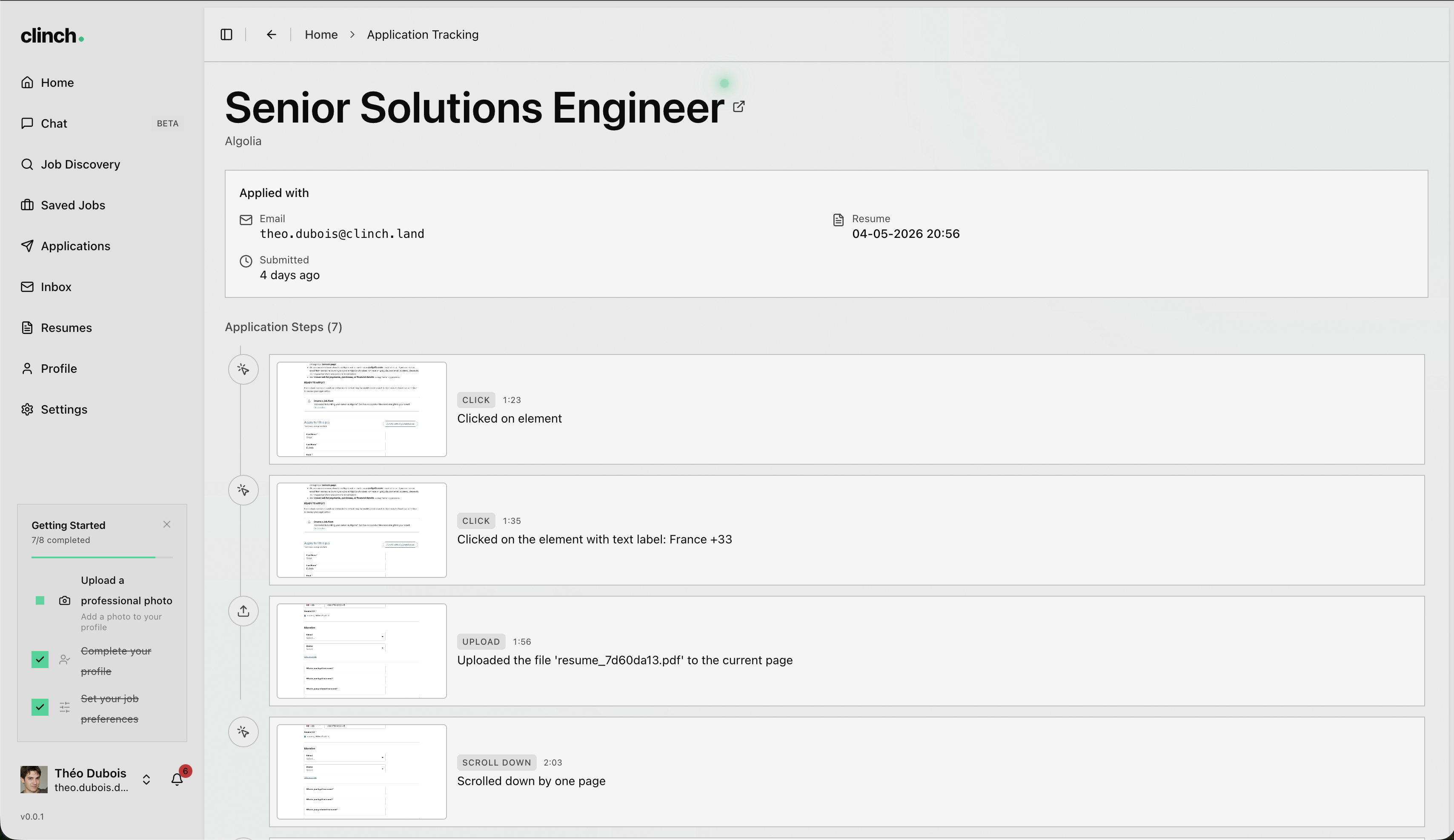Go back with the left arrow
Viewport: 1454px width, 840px height.
point(271,34)
